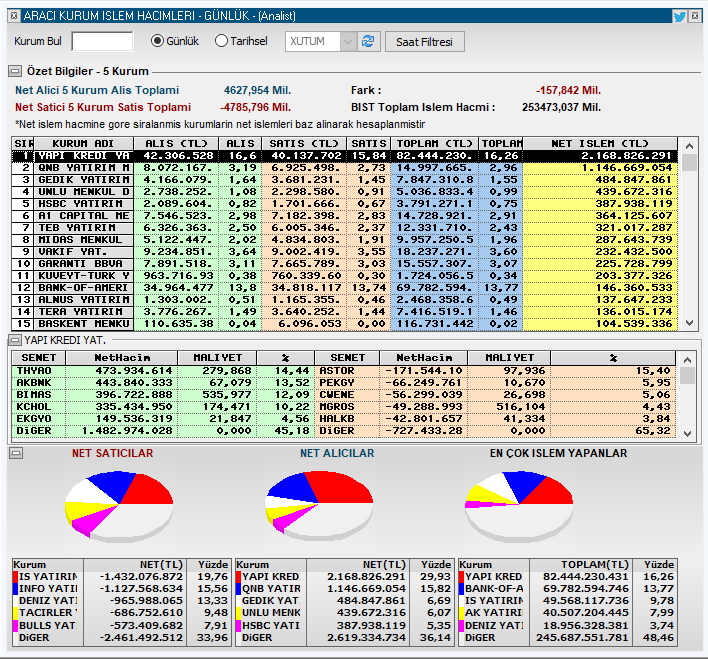Sort by KURUM ADI column header
This screenshot has height=659, width=708.
pos(84,144)
